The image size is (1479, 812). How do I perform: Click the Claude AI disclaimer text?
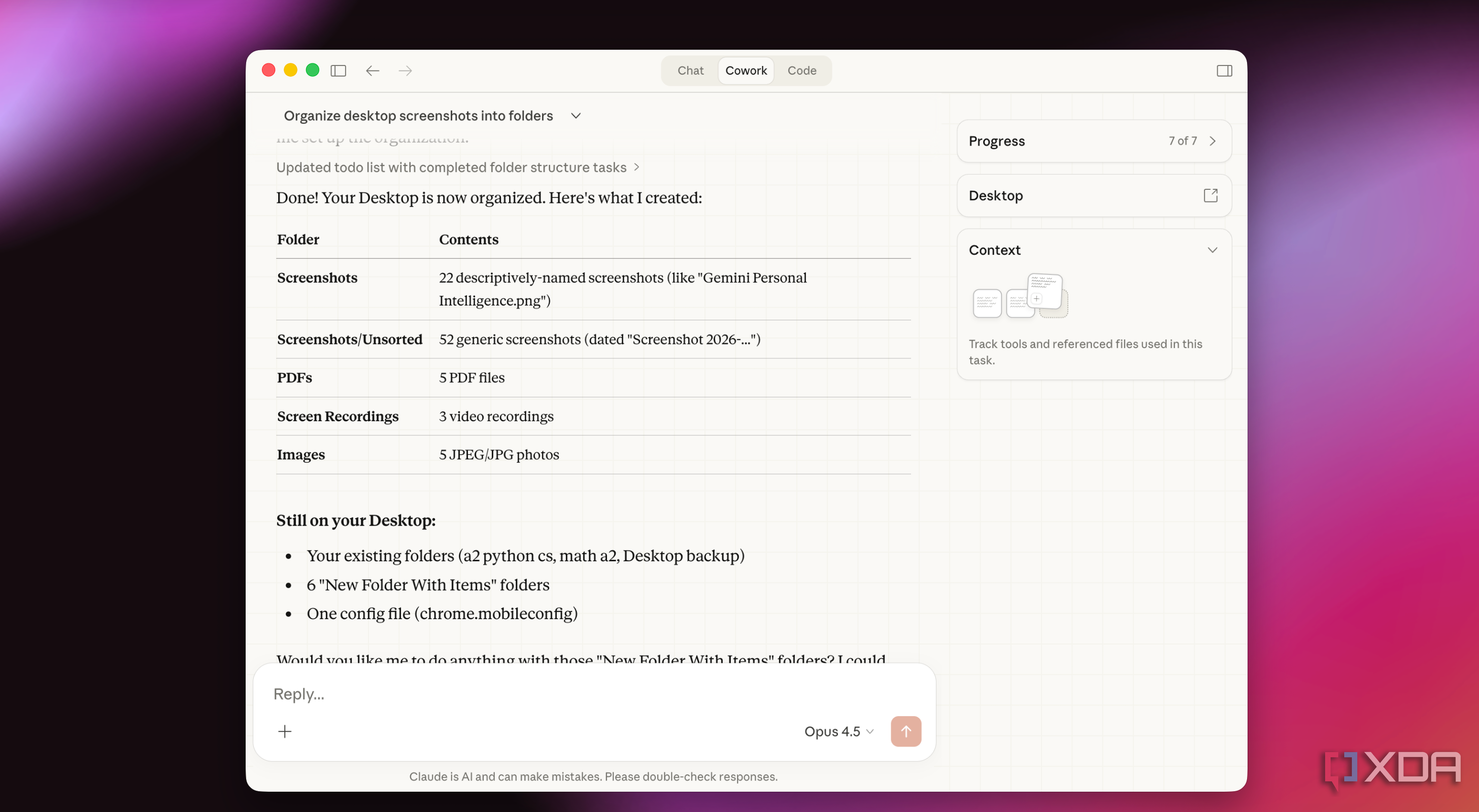point(593,776)
